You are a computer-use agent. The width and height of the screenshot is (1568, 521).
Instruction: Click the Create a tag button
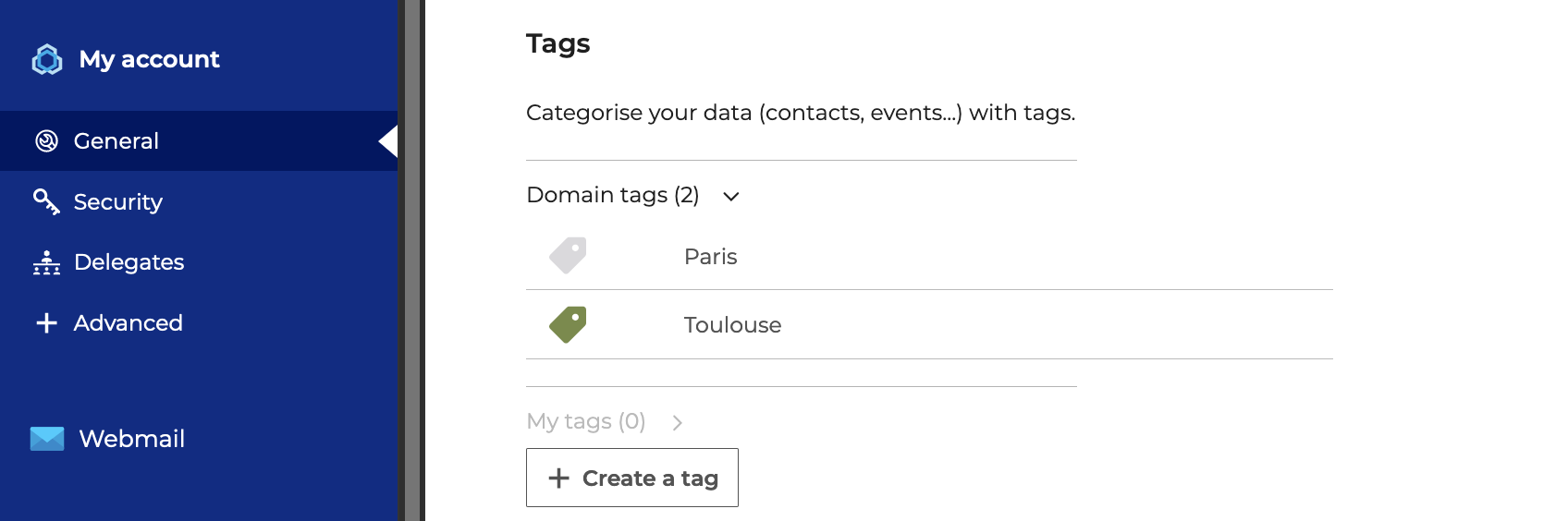pyautogui.click(x=632, y=478)
